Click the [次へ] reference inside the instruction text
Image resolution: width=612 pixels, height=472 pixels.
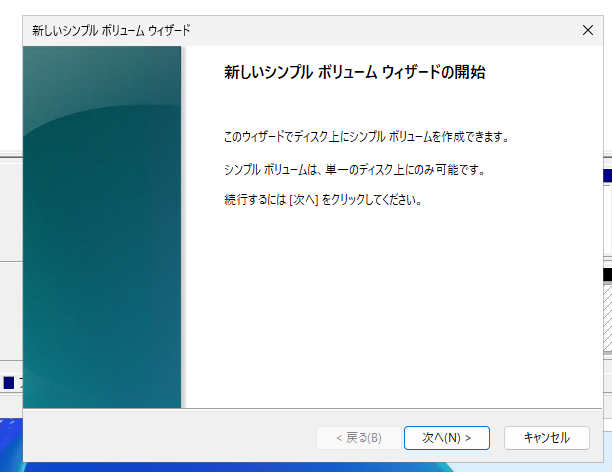[x=303, y=200]
